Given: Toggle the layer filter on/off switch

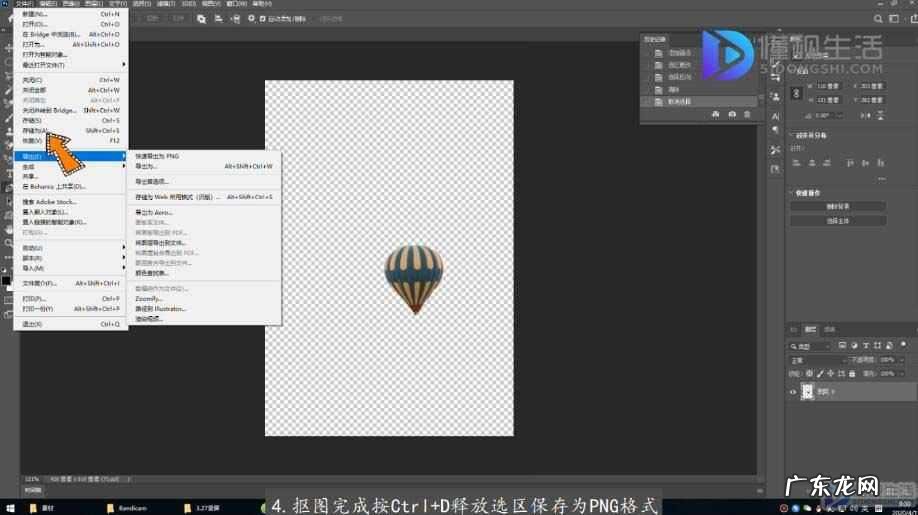Looking at the screenshot, I should click(x=904, y=344).
